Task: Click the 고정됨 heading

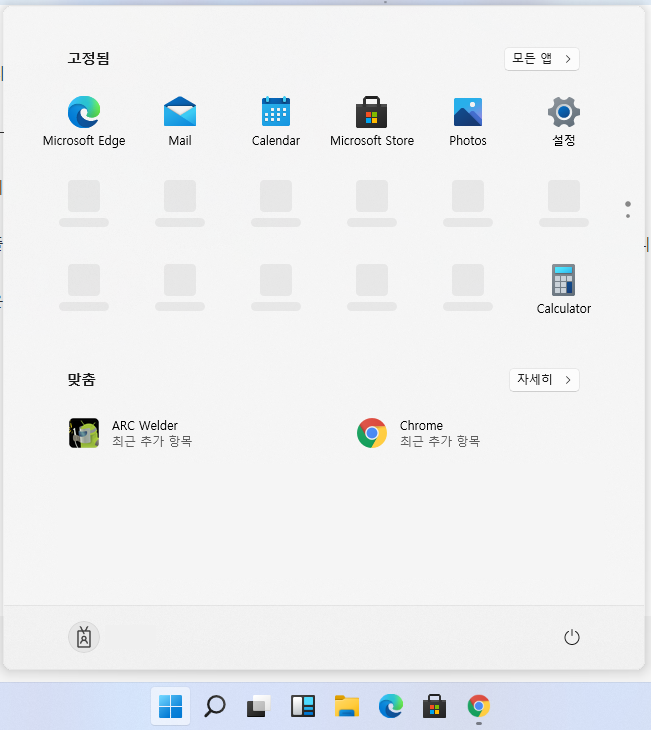Action: click(x=88, y=58)
